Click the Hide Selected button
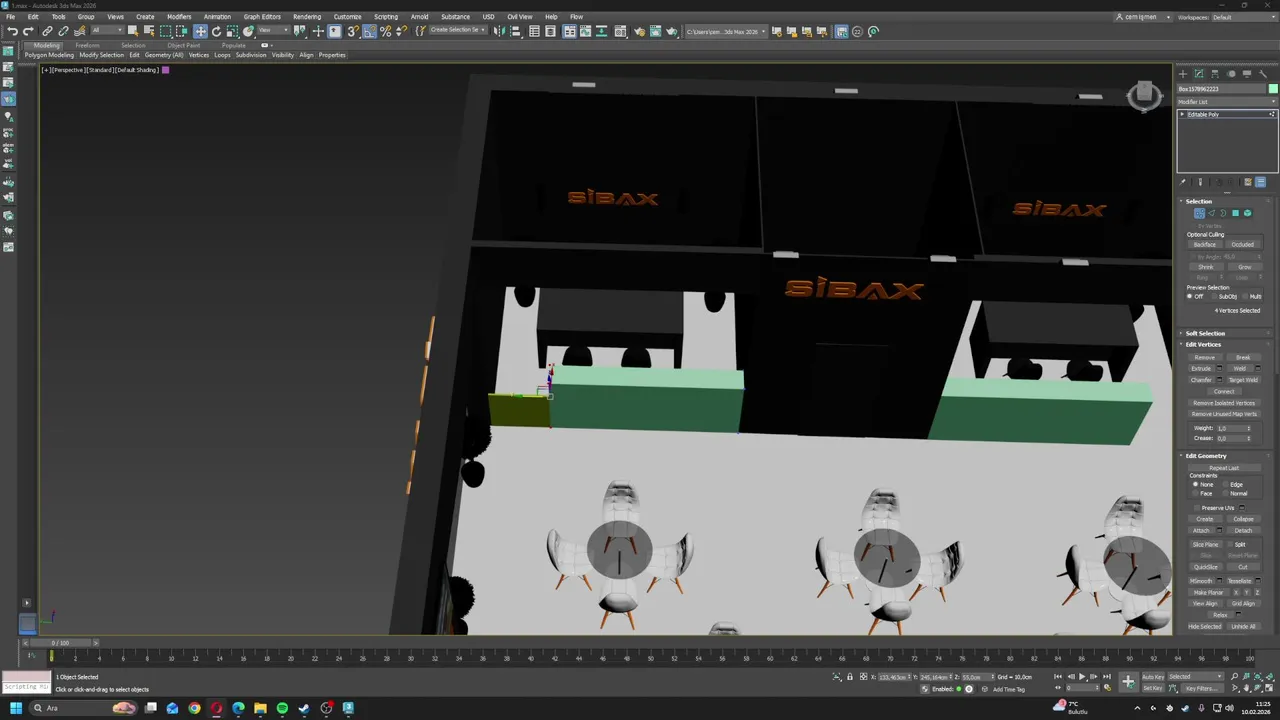Image resolution: width=1280 pixels, height=720 pixels. coord(1205,627)
